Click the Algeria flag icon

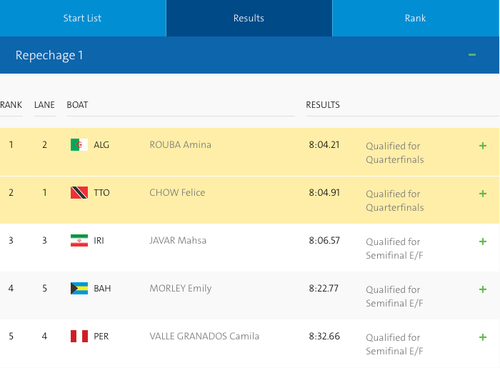pyautogui.click(x=79, y=145)
